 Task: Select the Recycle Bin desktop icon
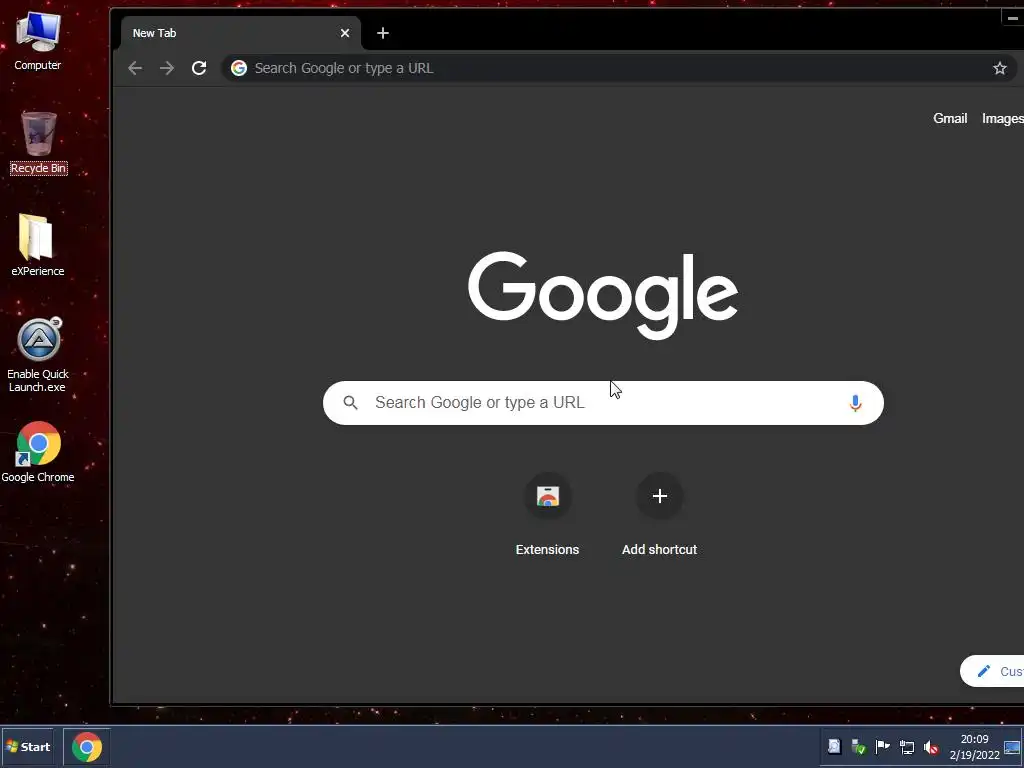39,143
